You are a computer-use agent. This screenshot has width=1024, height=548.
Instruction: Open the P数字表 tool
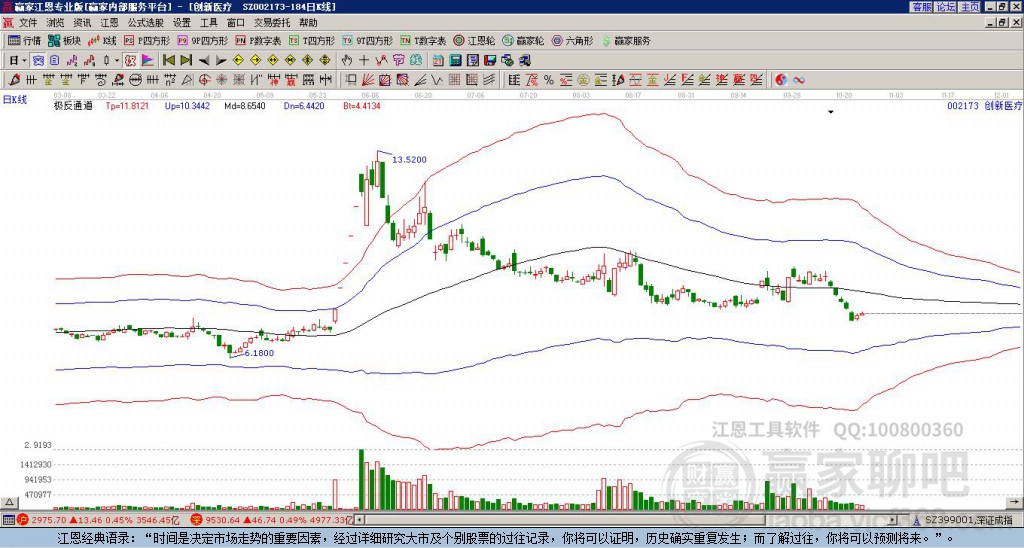click(x=259, y=40)
